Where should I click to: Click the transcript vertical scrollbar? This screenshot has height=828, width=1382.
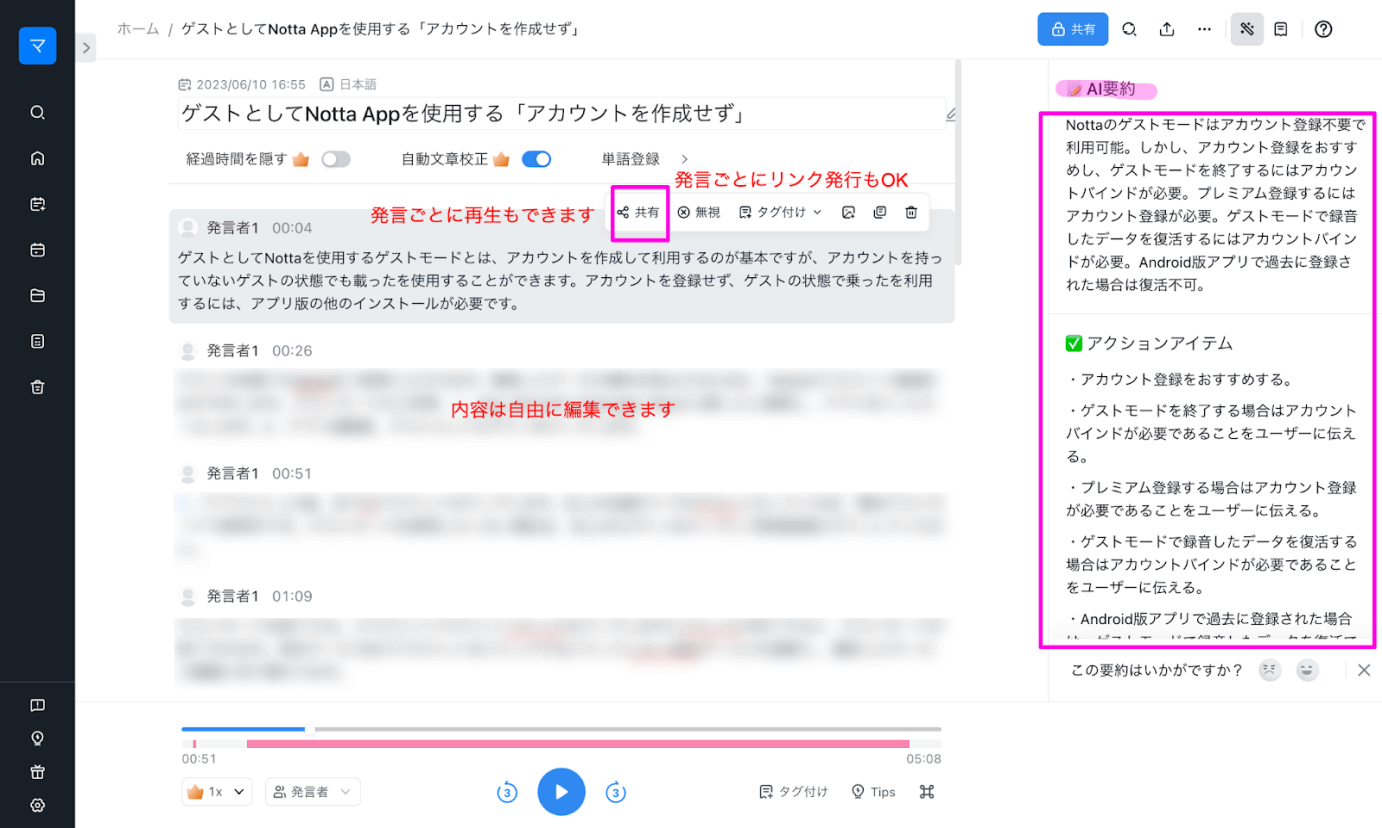(959, 160)
